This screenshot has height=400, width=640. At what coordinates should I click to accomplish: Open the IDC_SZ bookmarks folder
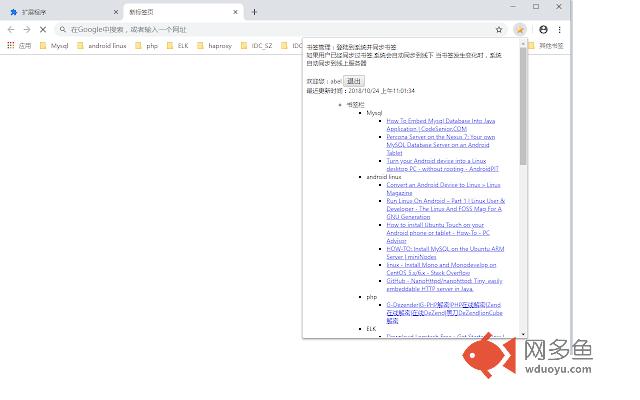(256, 46)
